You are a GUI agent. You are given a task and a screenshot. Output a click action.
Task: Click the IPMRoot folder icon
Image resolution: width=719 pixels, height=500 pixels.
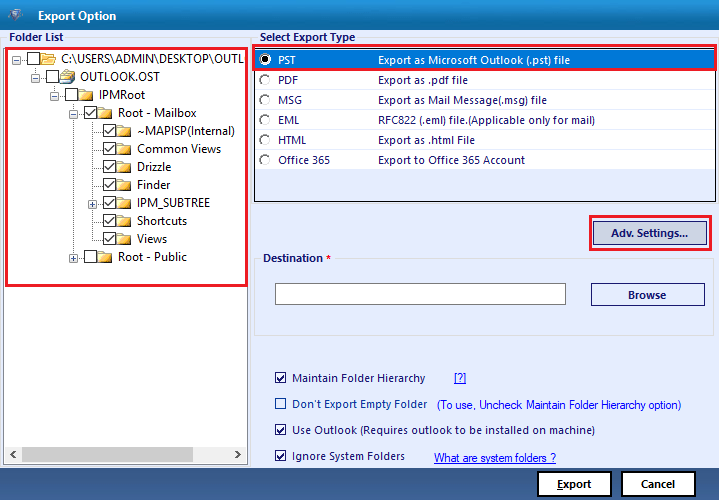[x=86, y=95]
